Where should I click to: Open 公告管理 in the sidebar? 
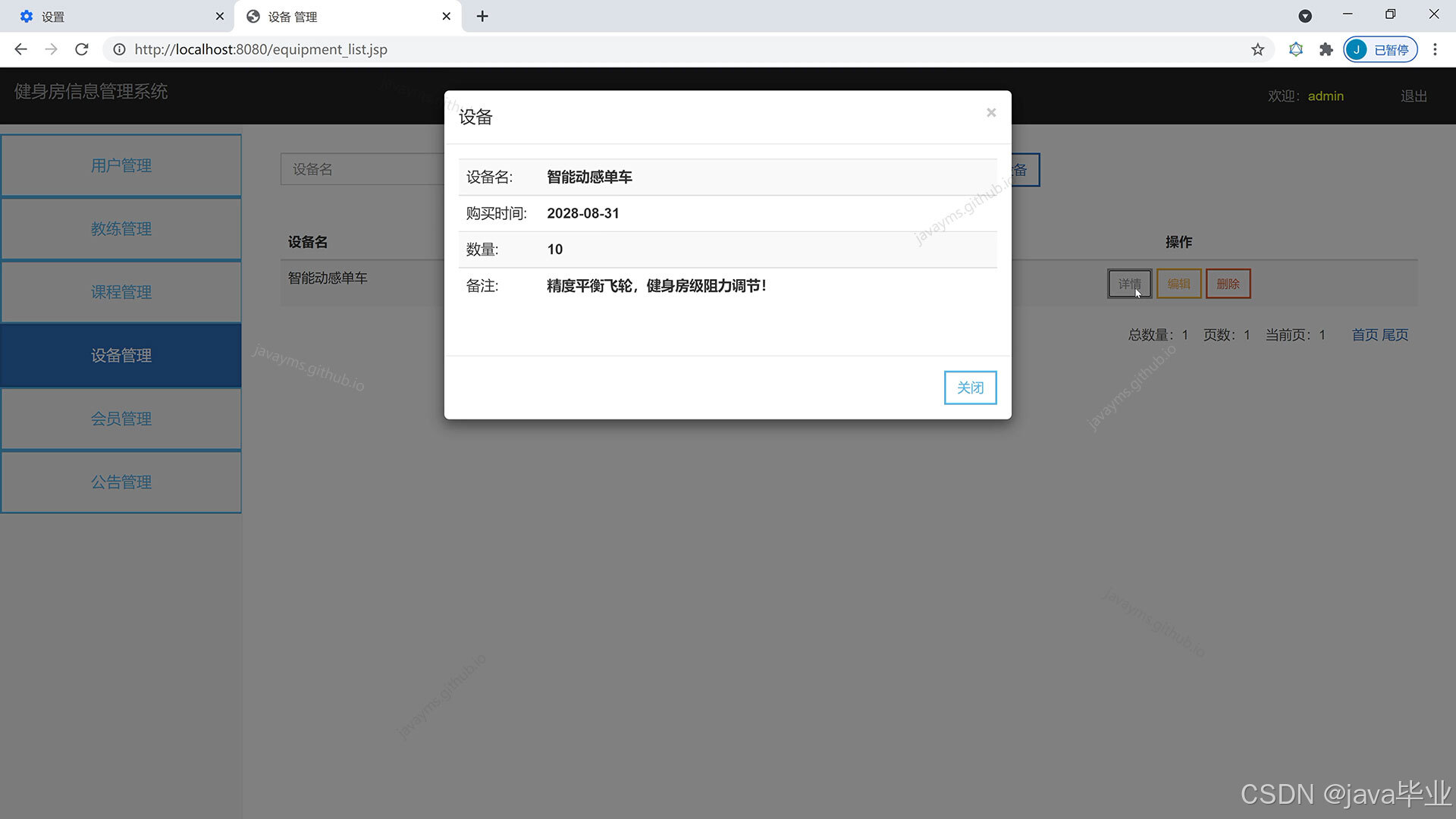(x=121, y=482)
